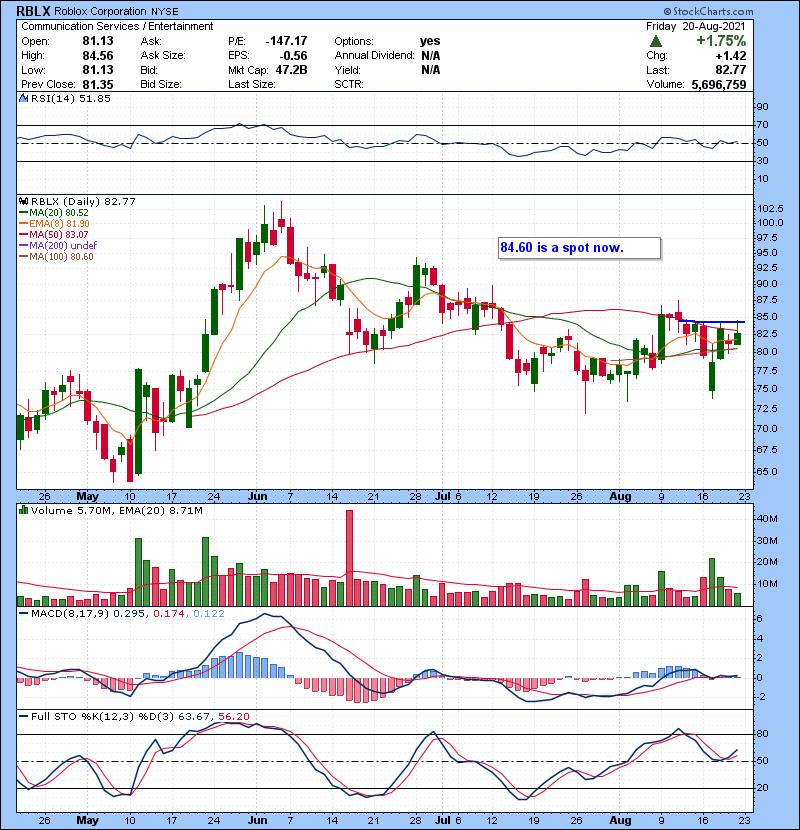Select the MA(20) 80.52 legend entry
This screenshot has height=830, width=800.
click(x=54, y=212)
